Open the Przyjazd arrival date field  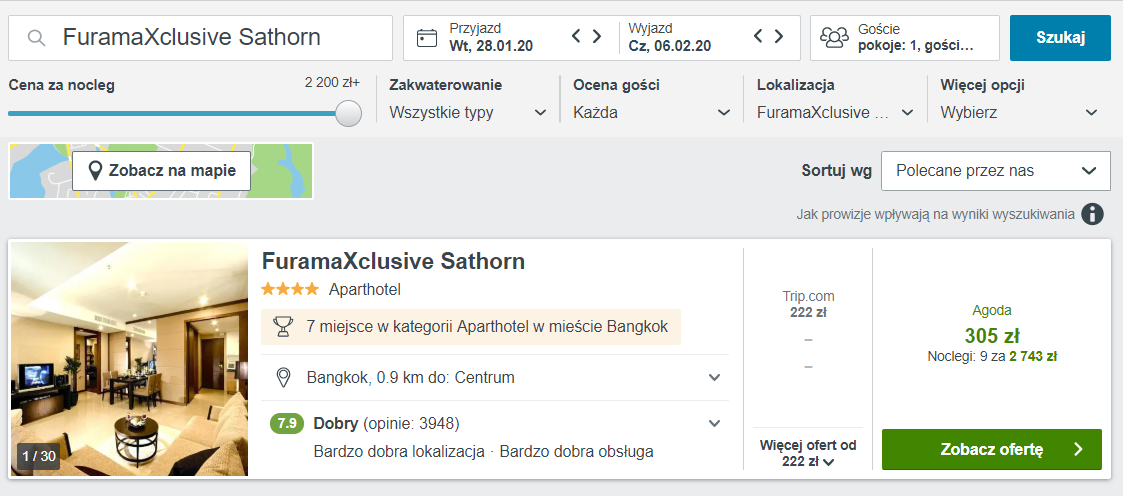491,38
